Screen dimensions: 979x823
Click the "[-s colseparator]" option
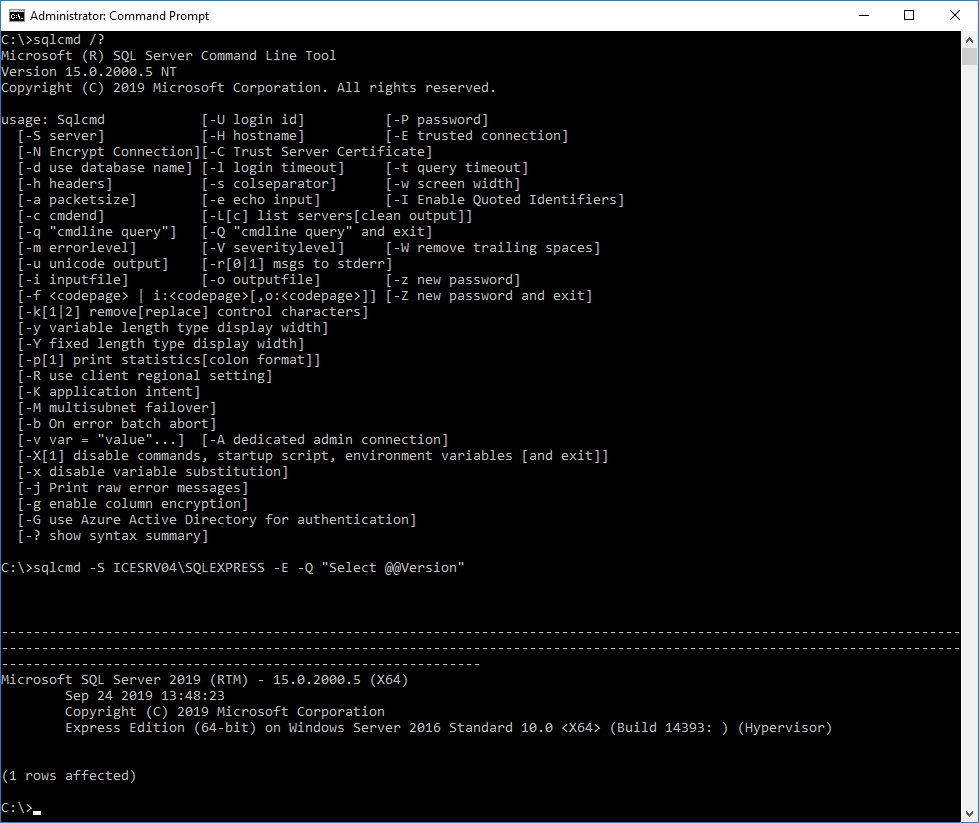coord(269,184)
